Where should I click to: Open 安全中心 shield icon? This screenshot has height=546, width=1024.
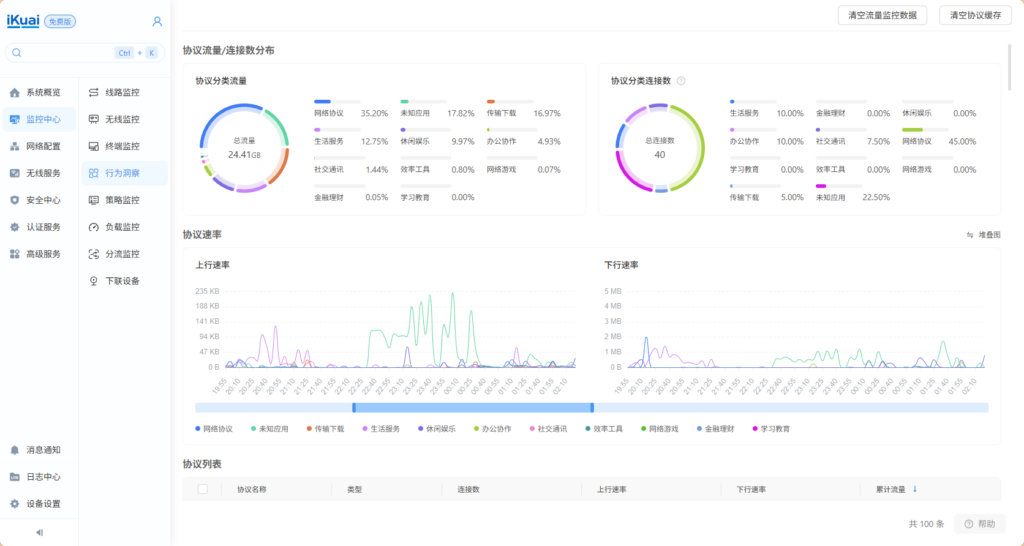click(14, 201)
